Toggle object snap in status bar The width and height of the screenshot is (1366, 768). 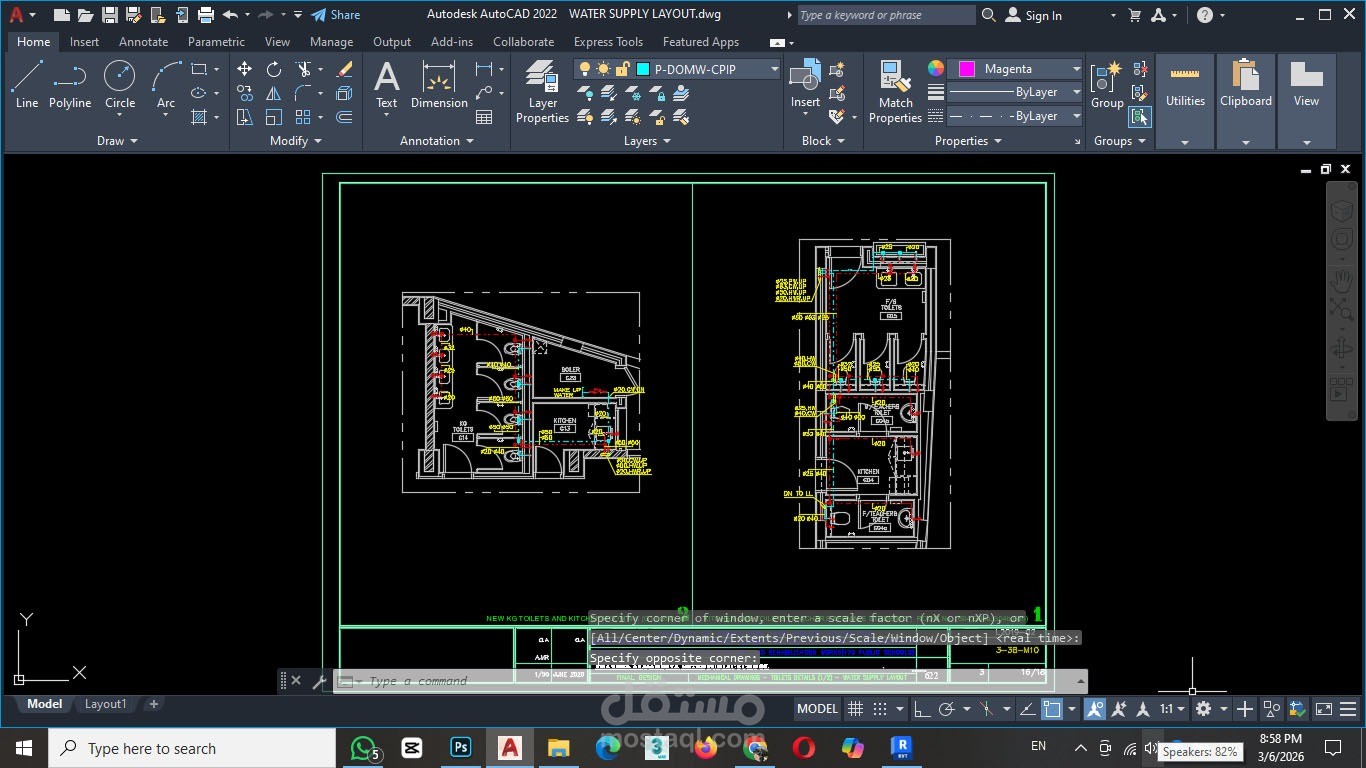(1052, 709)
